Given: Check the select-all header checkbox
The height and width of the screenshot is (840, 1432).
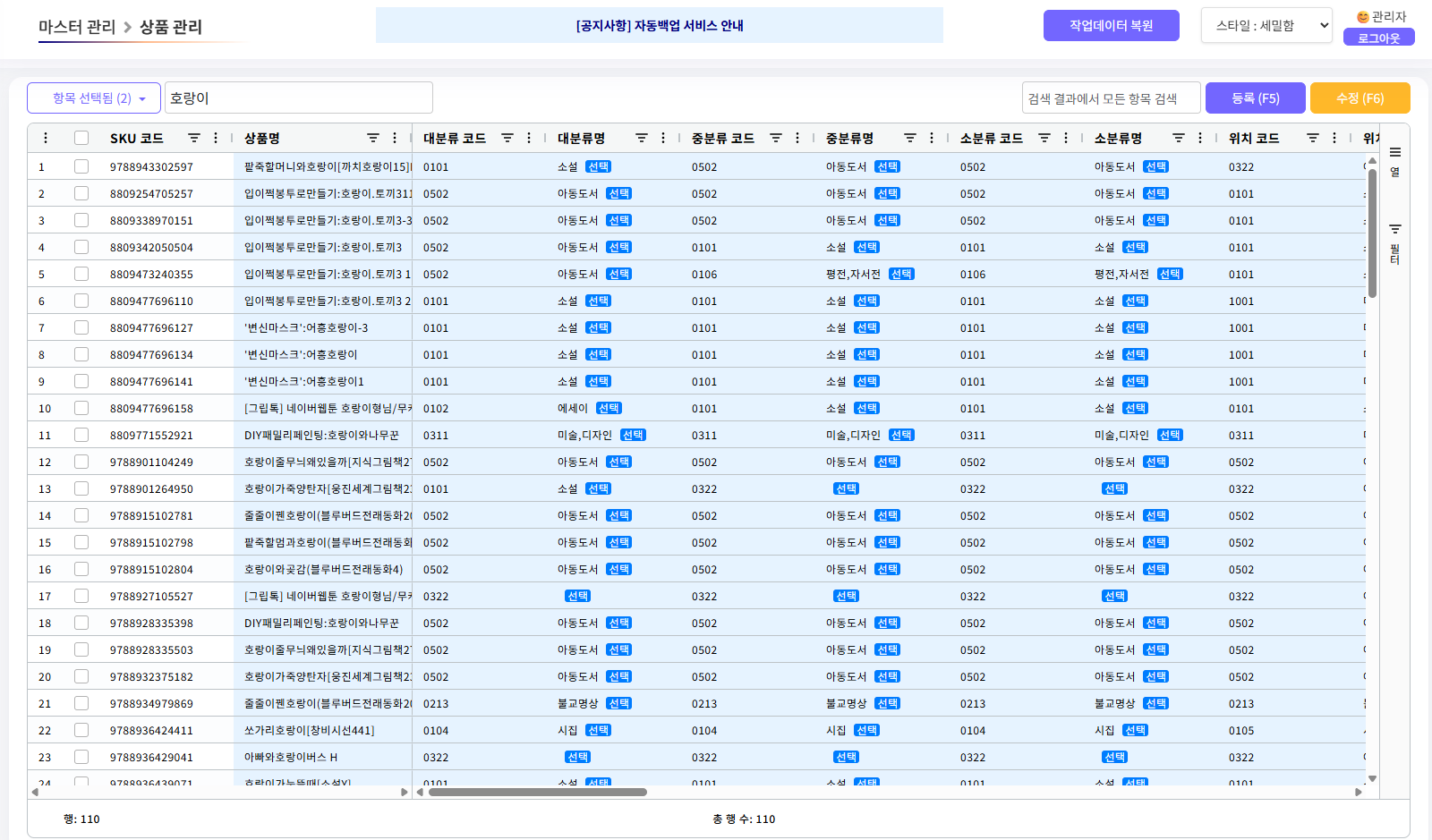Looking at the screenshot, I should (x=81, y=138).
